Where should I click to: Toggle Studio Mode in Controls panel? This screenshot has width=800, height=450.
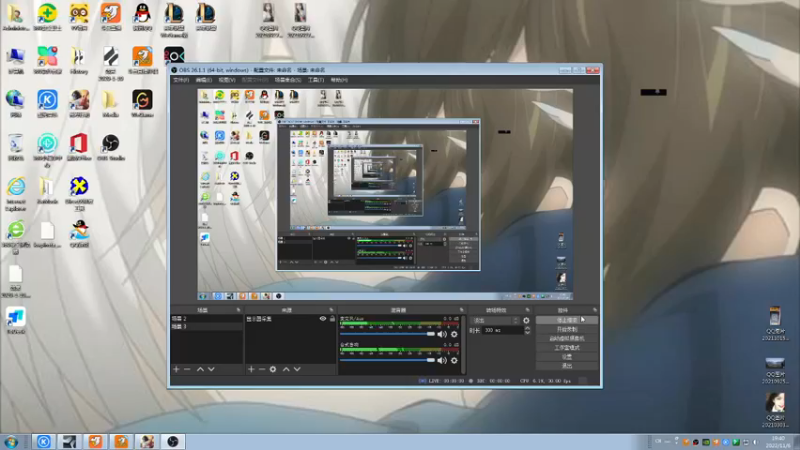pyautogui.click(x=567, y=347)
